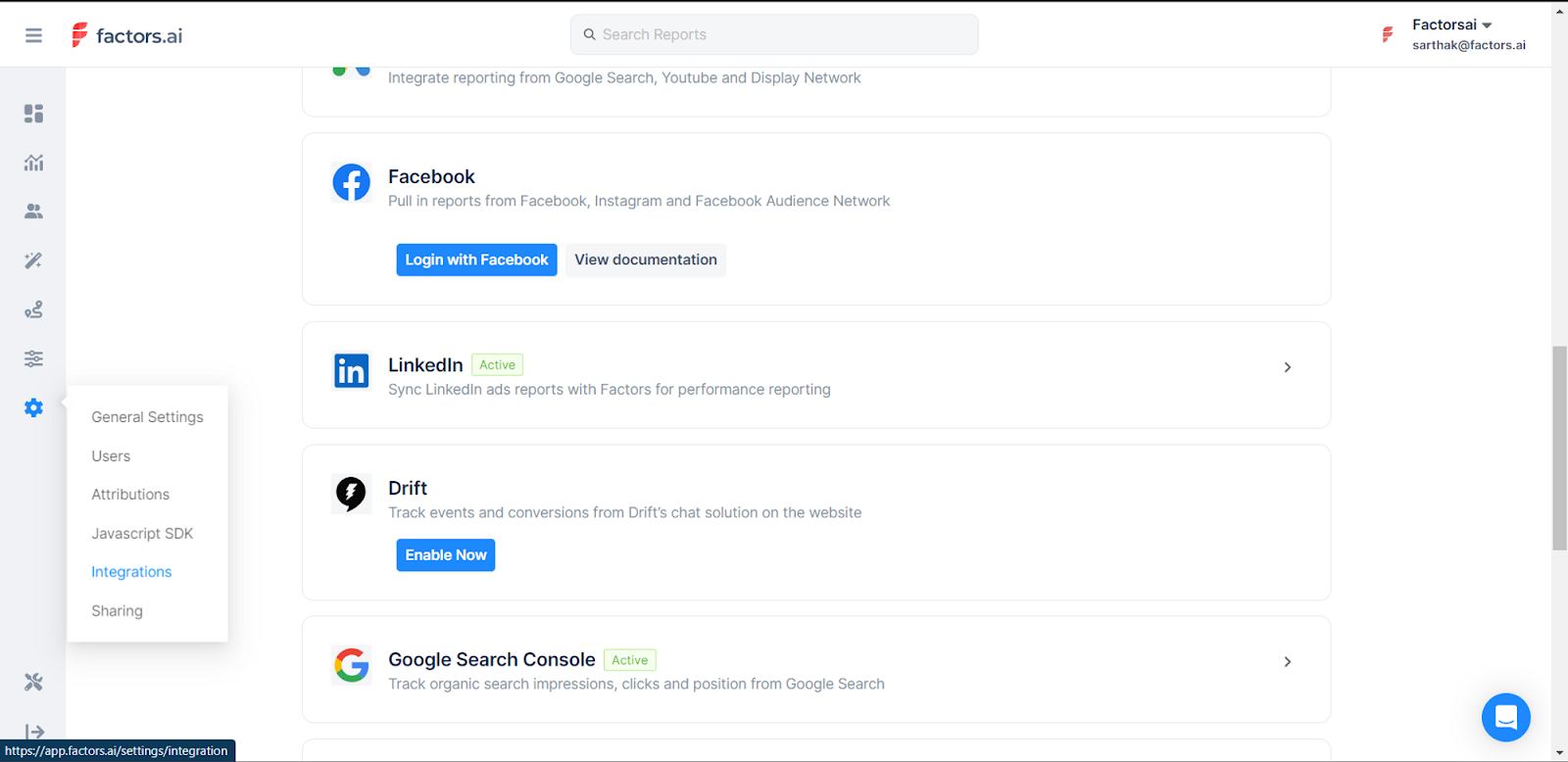Click the LinkedIn integration title
Image resolution: width=1568 pixels, height=762 pixels.
[425, 364]
